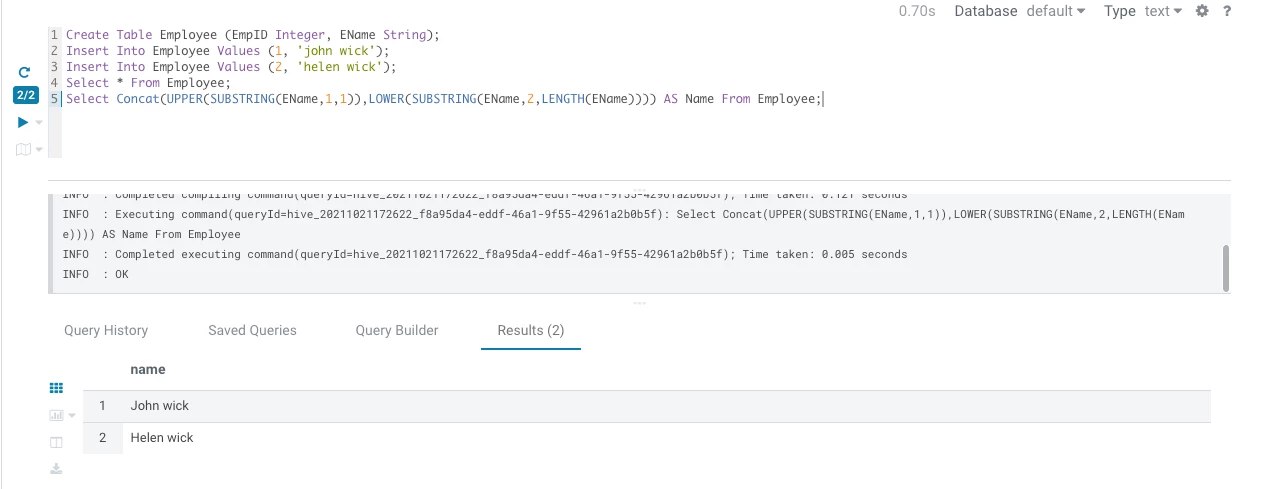The height and width of the screenshot is (489, 1282).
Task: Select the Results (2) tab
Action: click(531, 330)
